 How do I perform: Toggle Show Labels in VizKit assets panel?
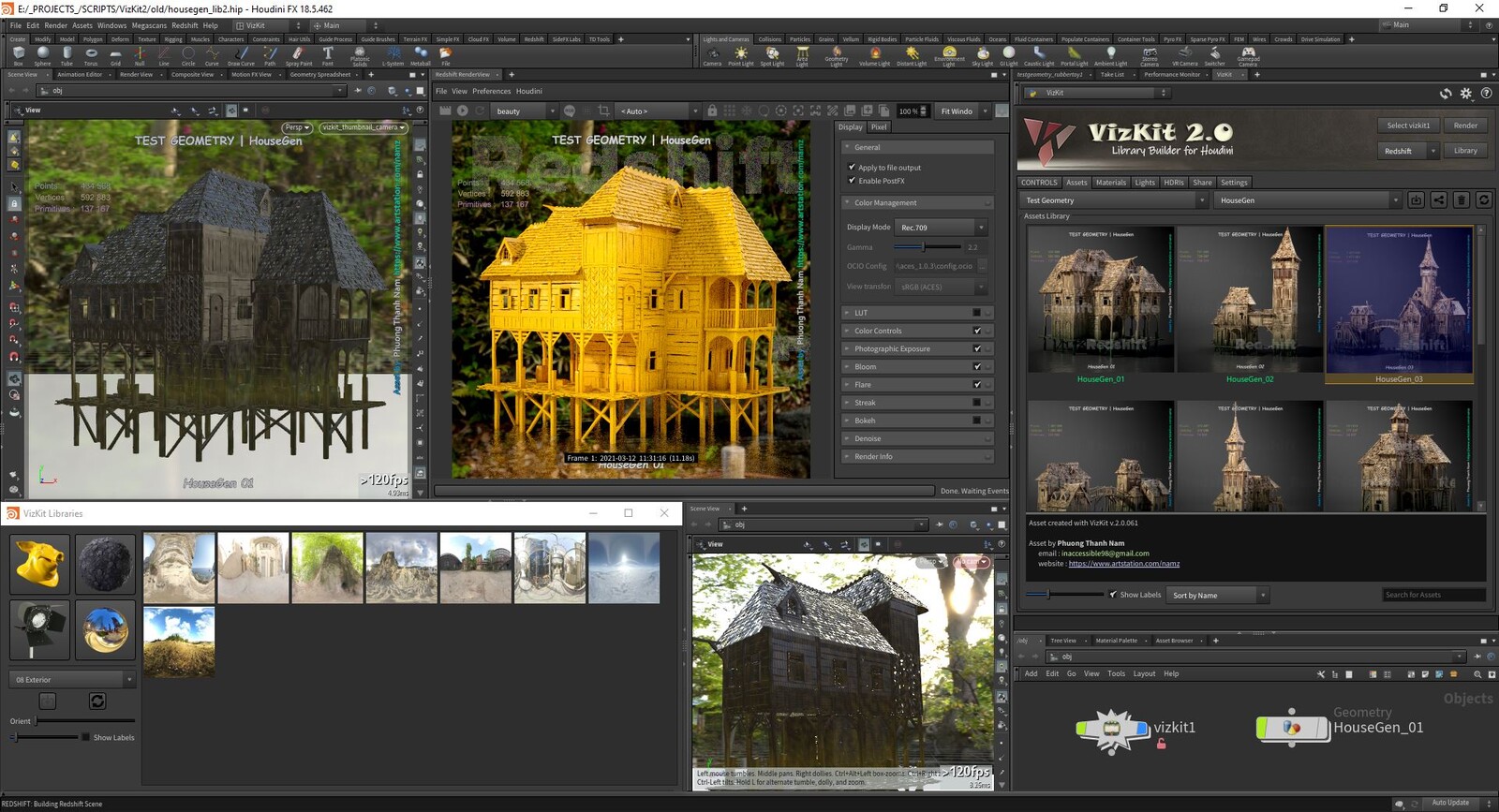pos(1112,595)
